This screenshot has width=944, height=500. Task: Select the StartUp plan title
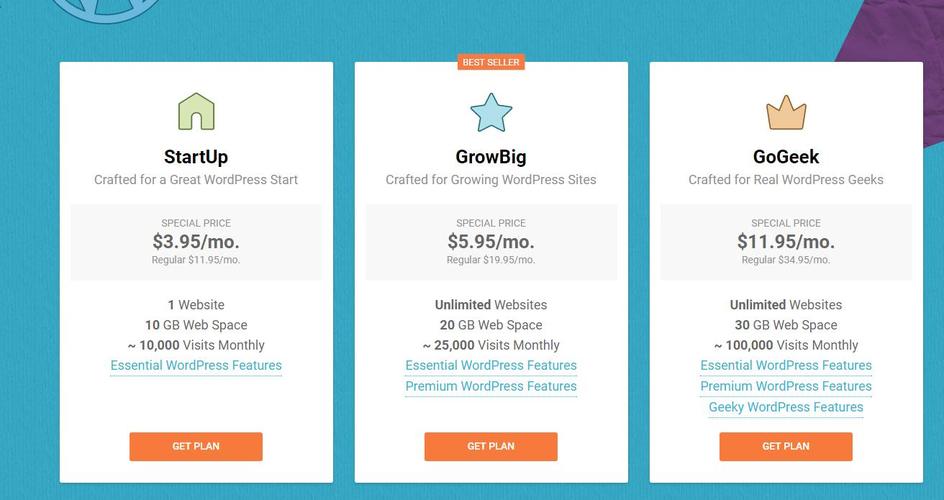pyautogui.click(x=196, y=157)
